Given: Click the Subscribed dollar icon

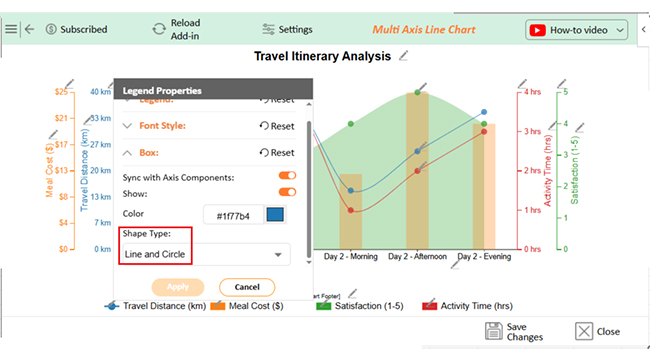Looking at the screenshot, I should pos(51,29).
